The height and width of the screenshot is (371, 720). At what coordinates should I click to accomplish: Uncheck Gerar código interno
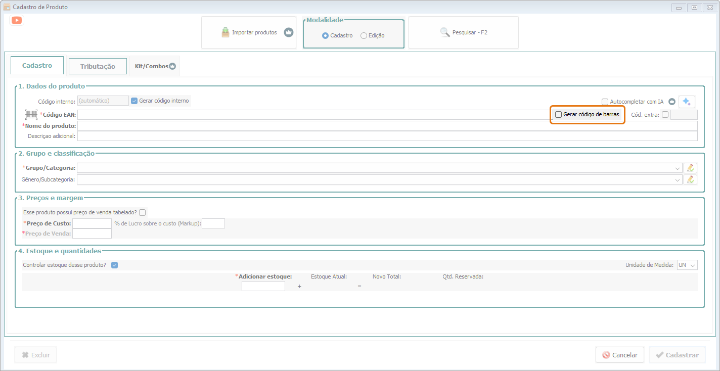[x=135, y=101]
